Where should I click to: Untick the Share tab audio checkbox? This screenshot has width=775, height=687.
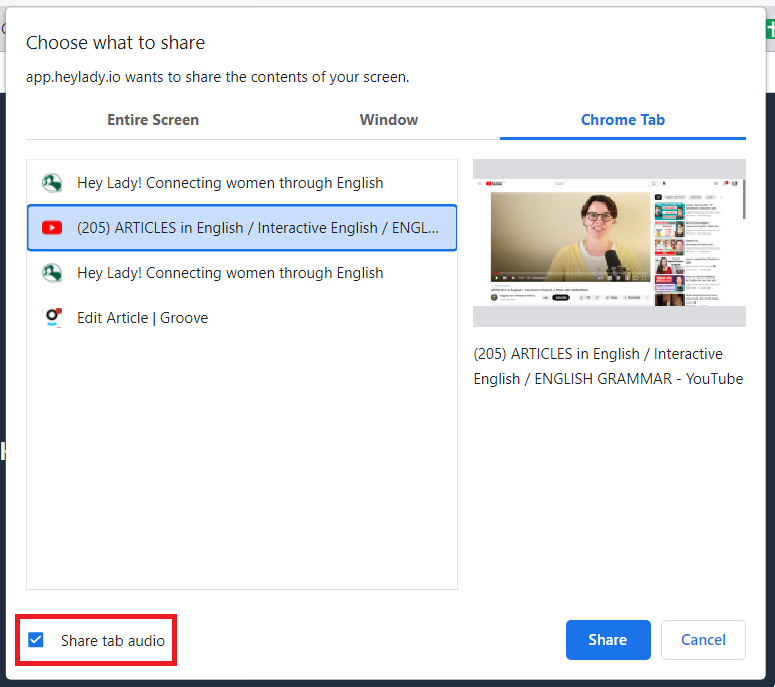[x=36, y=640]
